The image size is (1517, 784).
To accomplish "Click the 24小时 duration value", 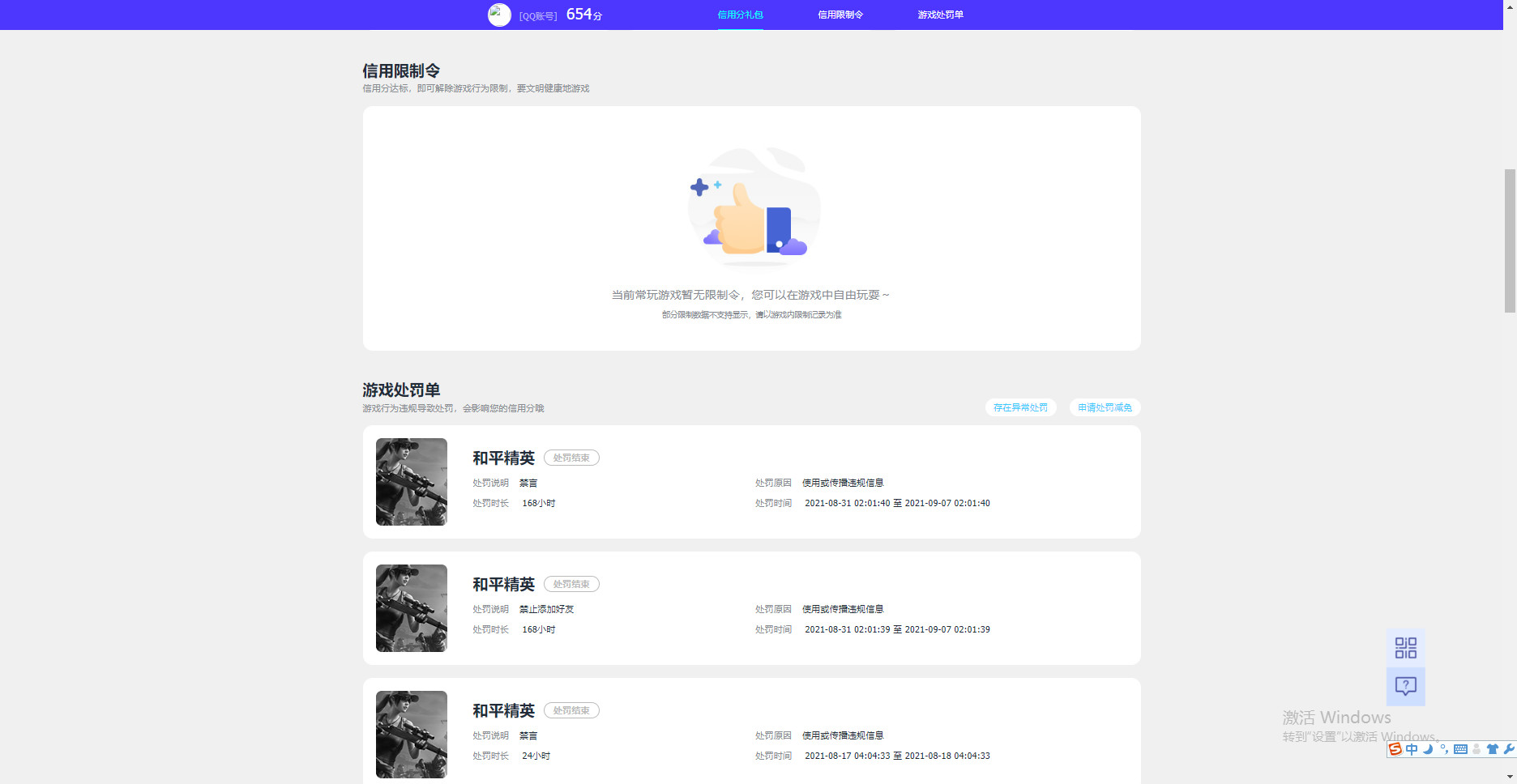I will coord(536,756).
